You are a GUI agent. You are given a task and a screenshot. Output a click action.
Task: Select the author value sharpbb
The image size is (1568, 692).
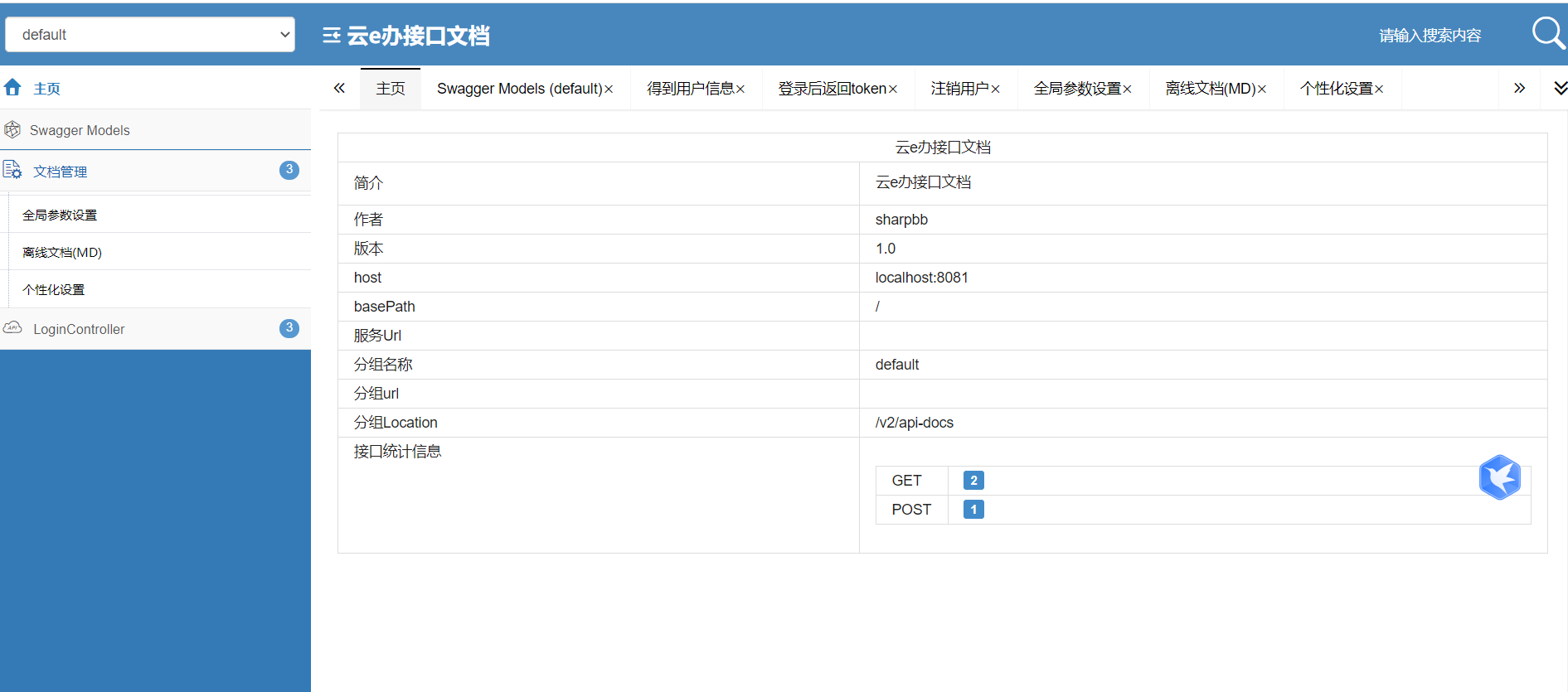901,220
